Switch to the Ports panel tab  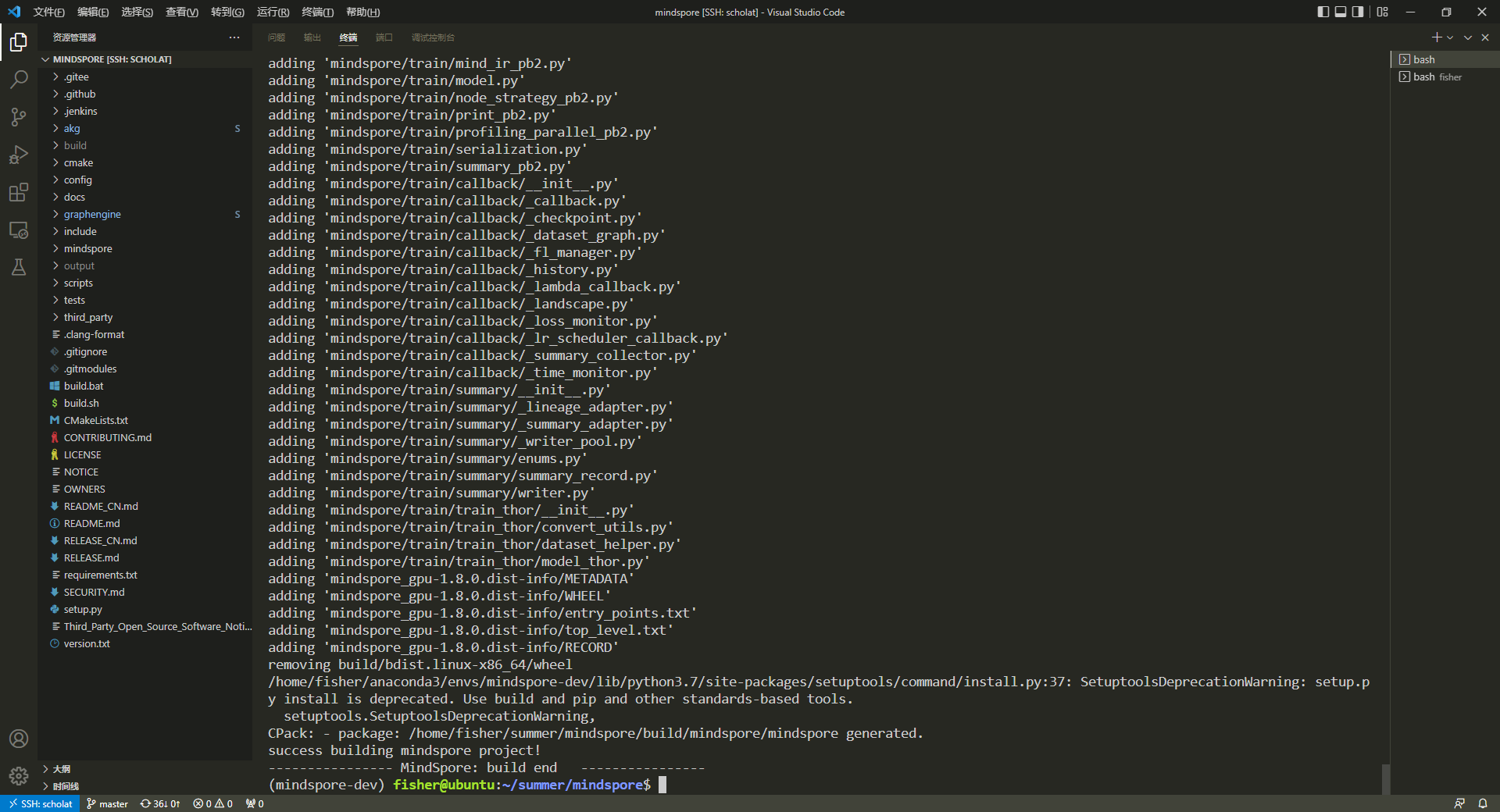(x=384, y=37)
